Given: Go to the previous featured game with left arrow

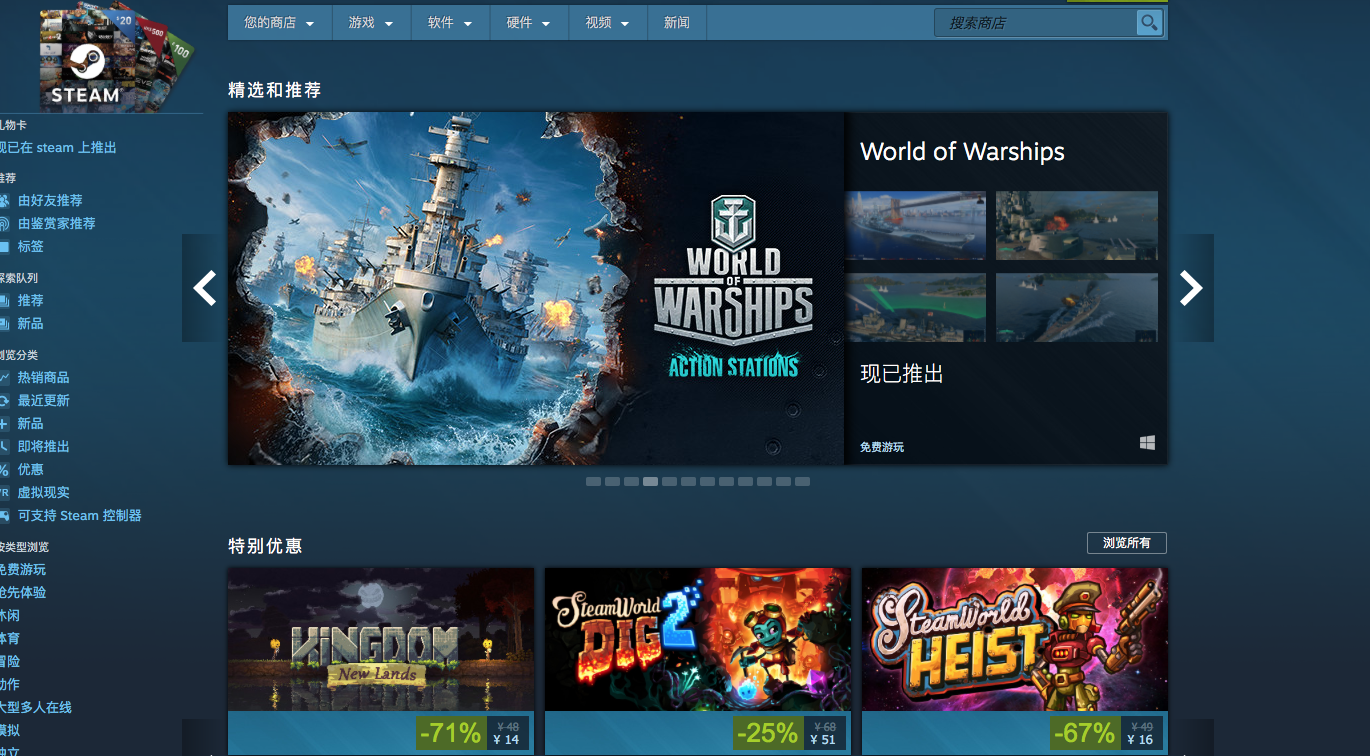Looking at the screenshot, I should 204,288.
